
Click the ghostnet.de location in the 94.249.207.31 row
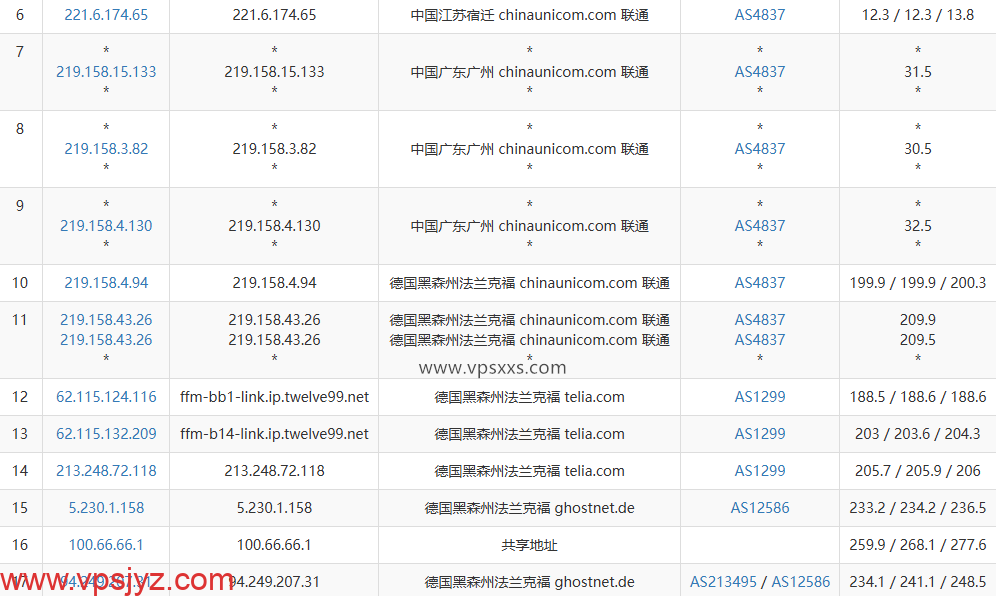pos(529,581)
